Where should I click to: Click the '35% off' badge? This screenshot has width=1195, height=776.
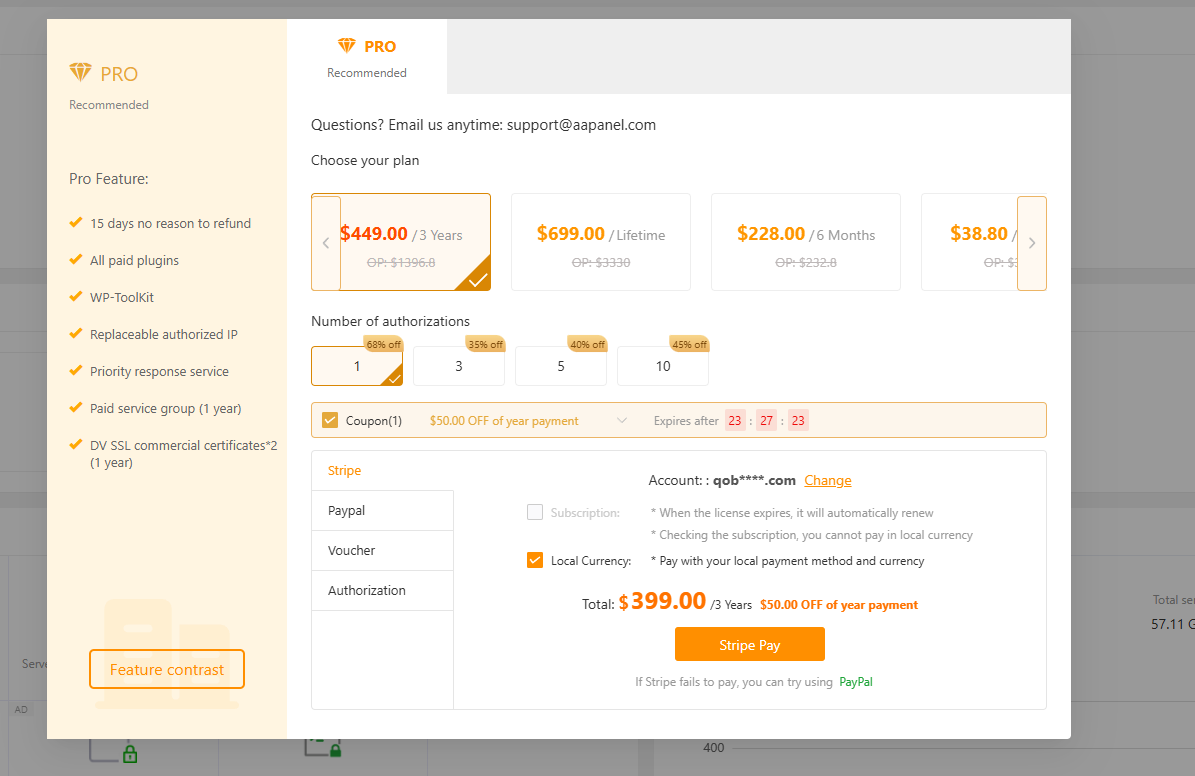485,345
